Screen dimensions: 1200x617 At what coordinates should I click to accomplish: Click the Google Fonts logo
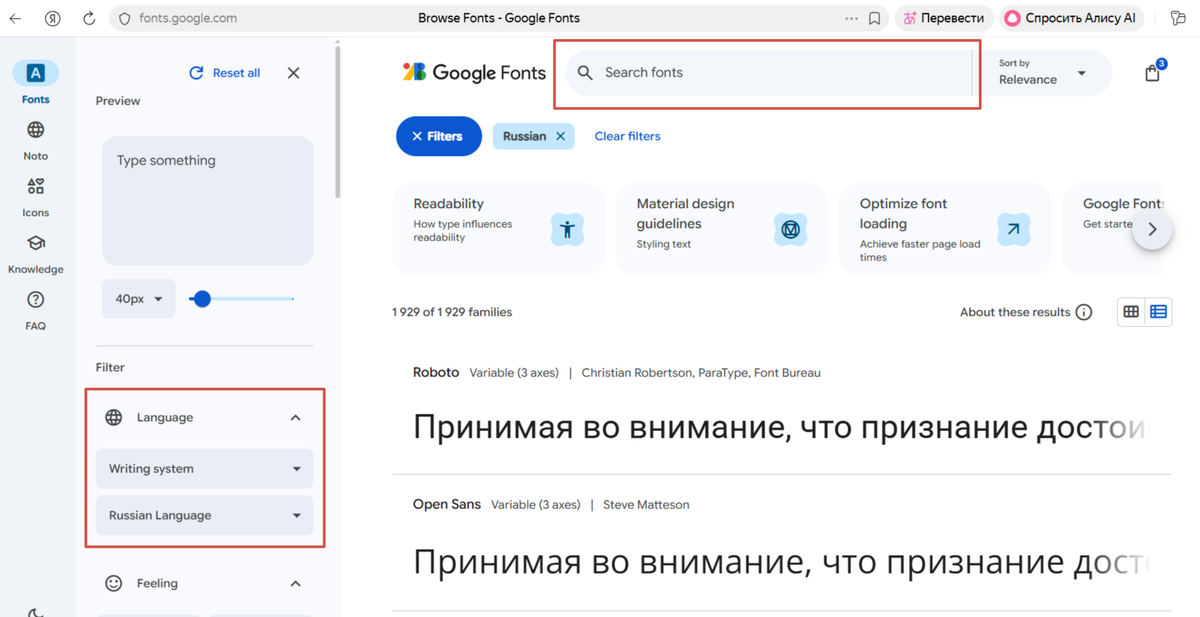point(474,72)
